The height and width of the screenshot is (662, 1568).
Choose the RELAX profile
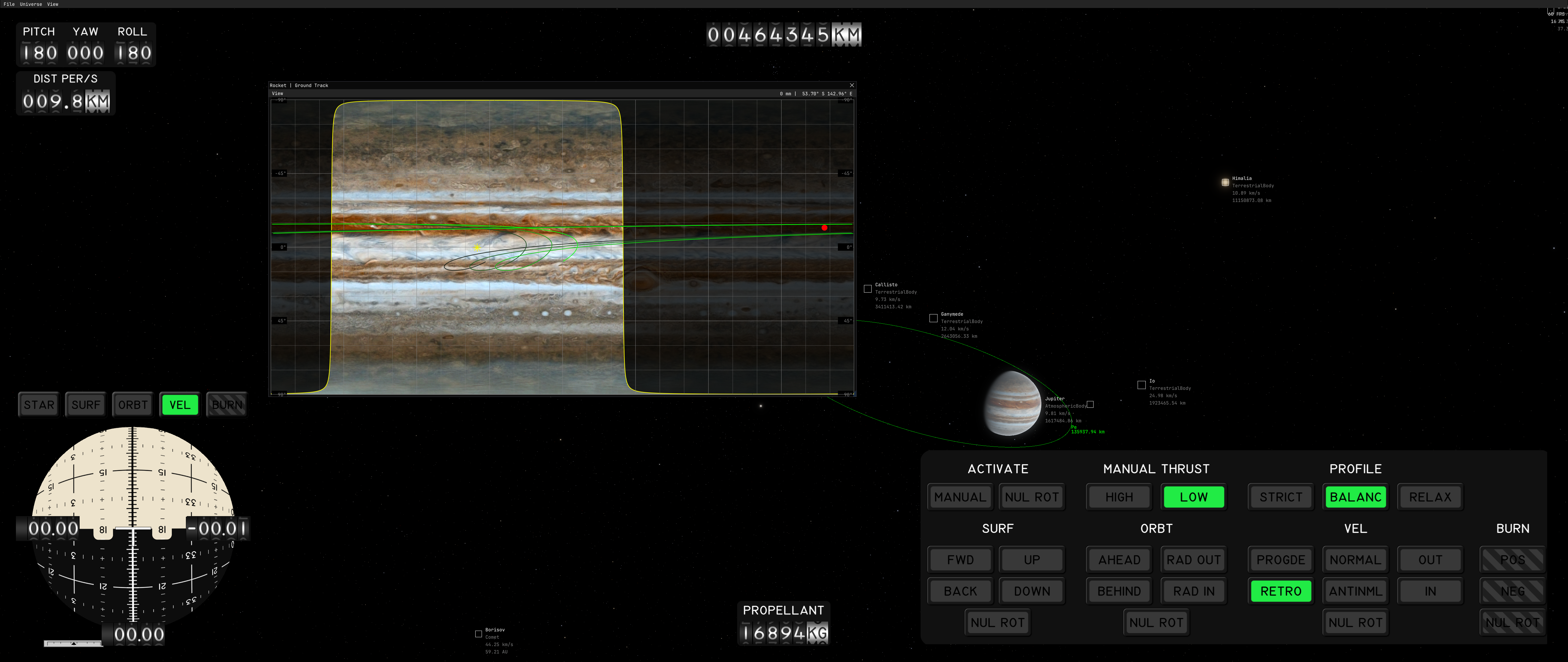click(x=1430, y=497)
